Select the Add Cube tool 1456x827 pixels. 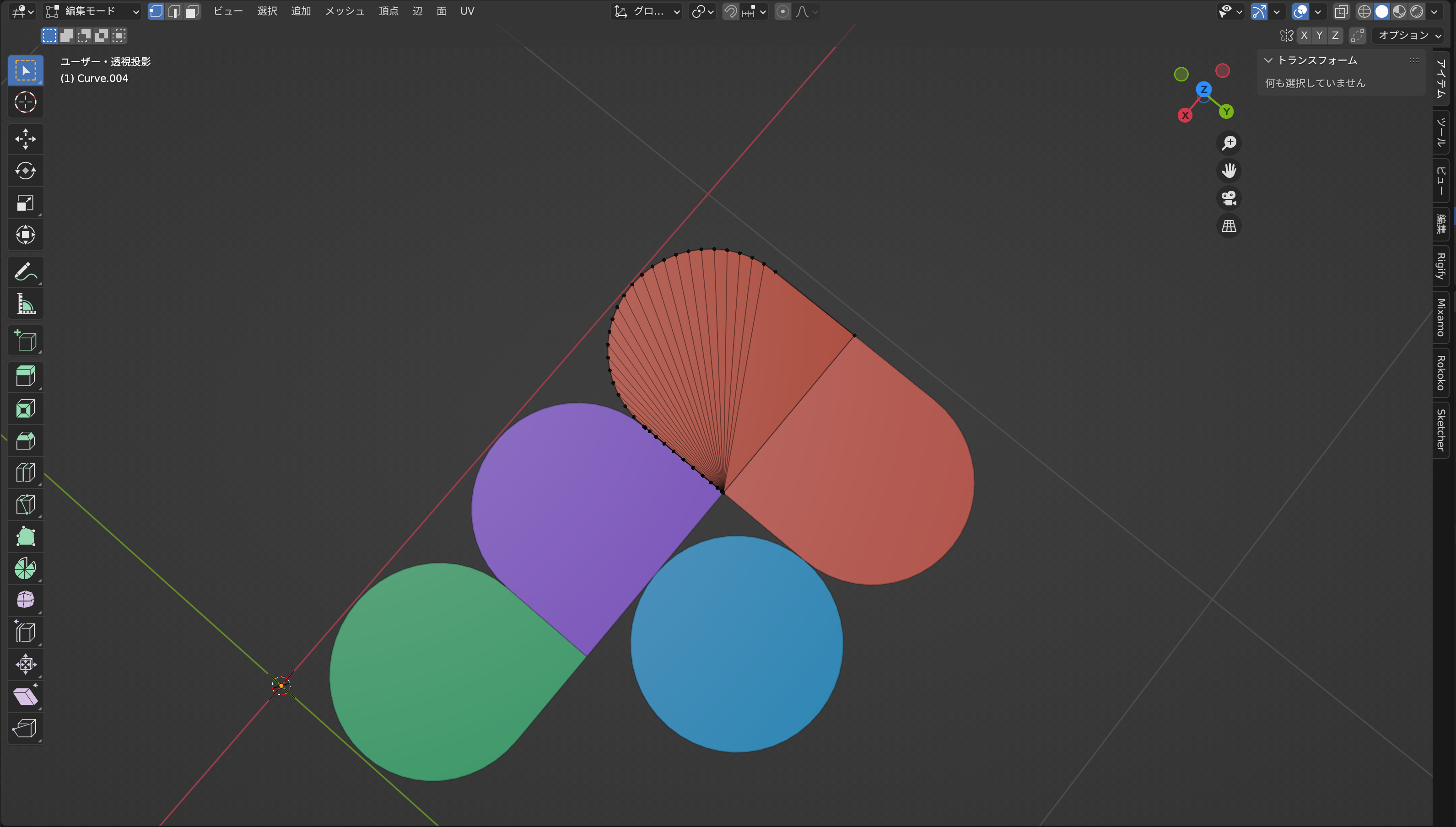(26, 341)
